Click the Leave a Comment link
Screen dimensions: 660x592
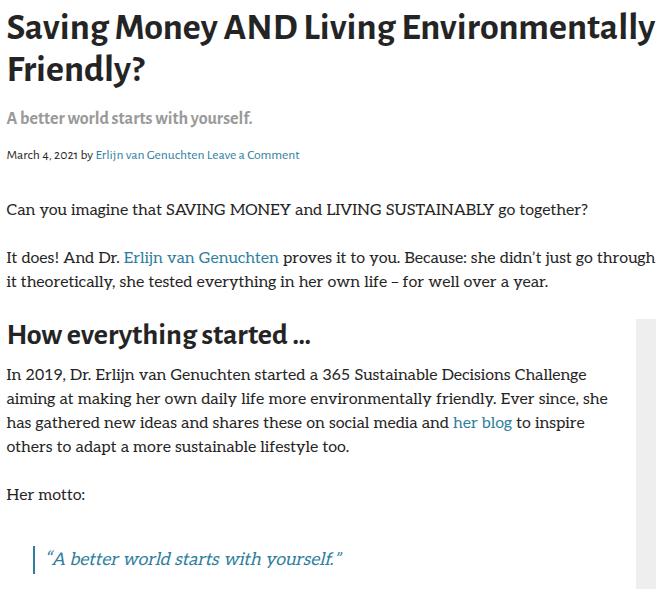[253, 155]
